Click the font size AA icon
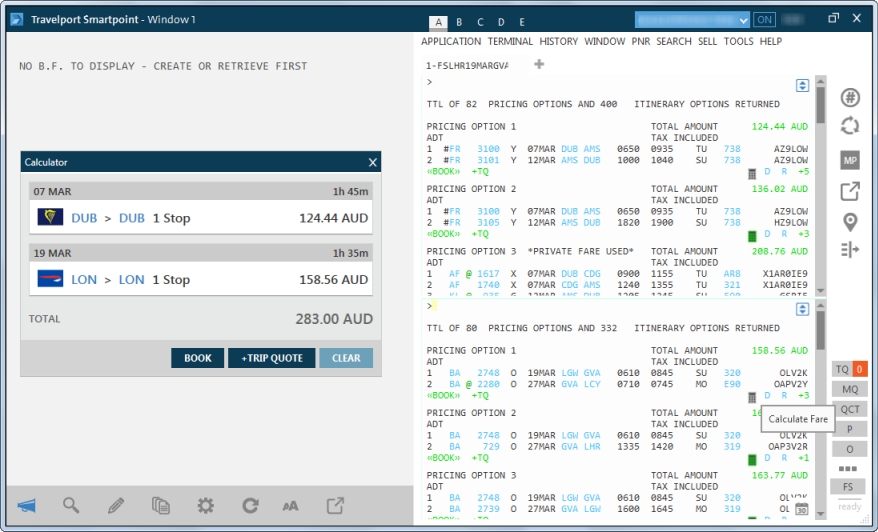The width and height of the screenshot is (878, 532). pos(290,505)
